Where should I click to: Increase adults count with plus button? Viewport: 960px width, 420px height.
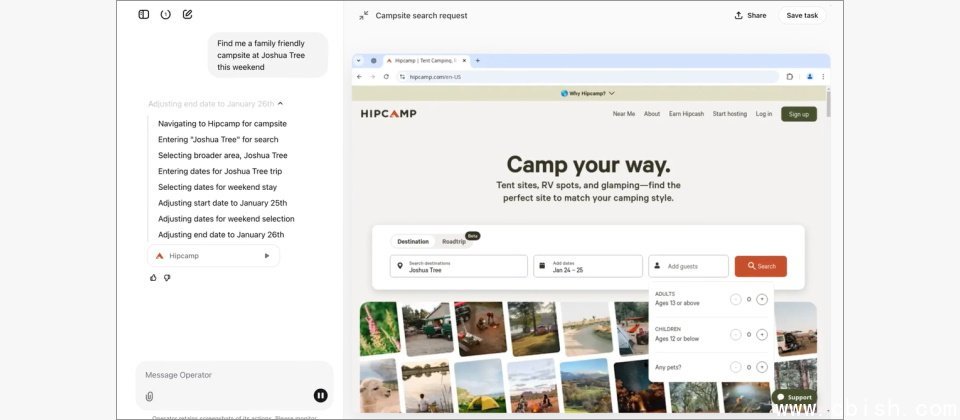(762, 299)
